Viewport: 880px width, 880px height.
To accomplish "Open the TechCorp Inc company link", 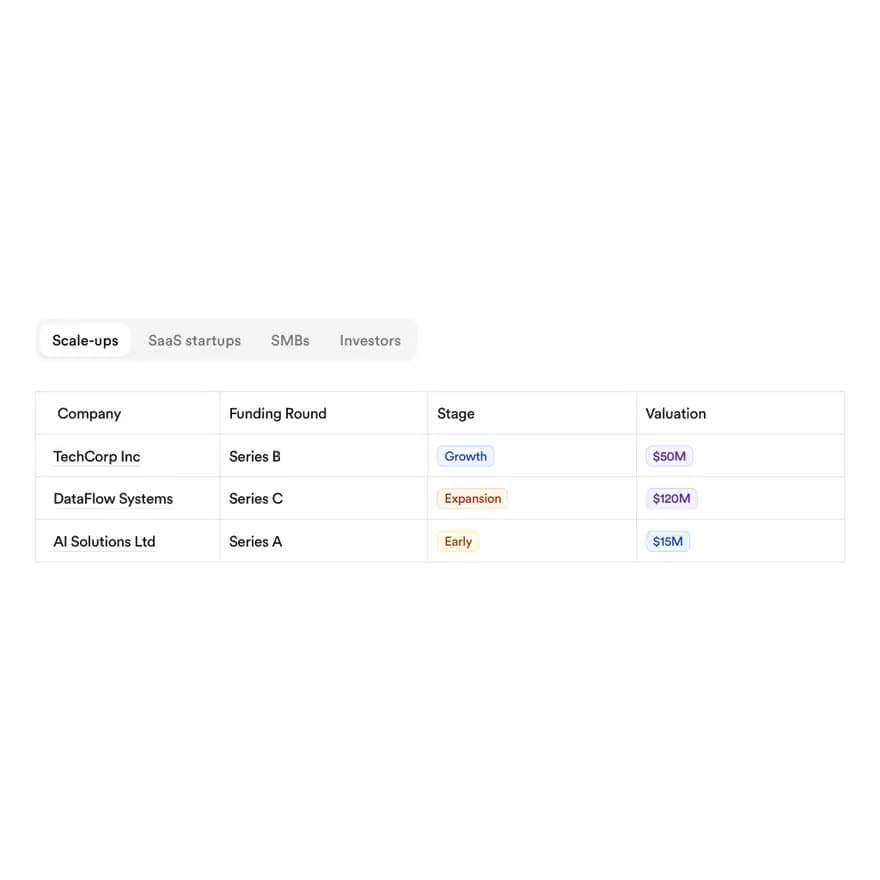I will [x=97, y=456].
